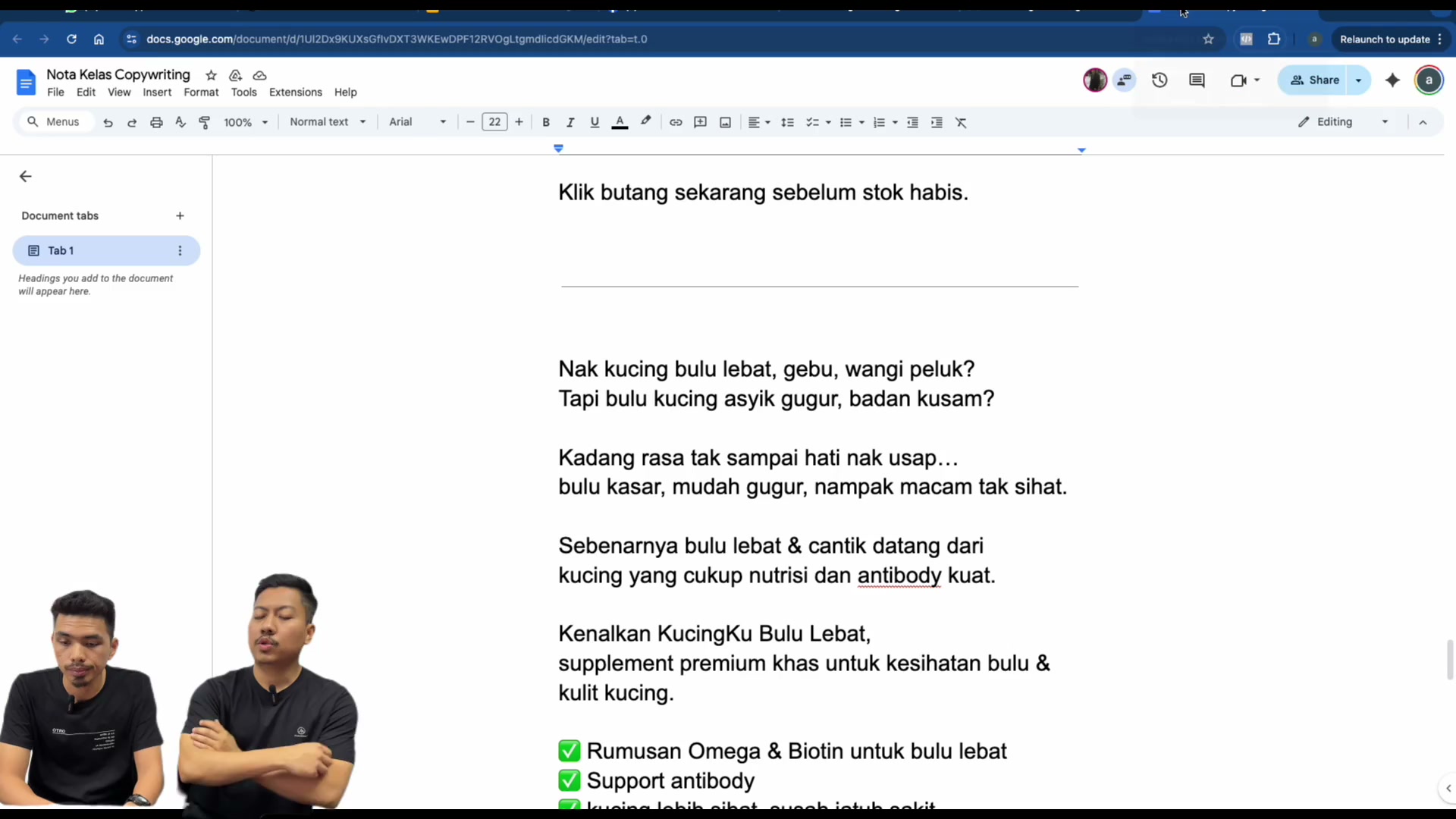Image resolution: width=1456 pixels, height=819 pixels.
Task: Click the Share button
Action: click(x=1314, y=80)
